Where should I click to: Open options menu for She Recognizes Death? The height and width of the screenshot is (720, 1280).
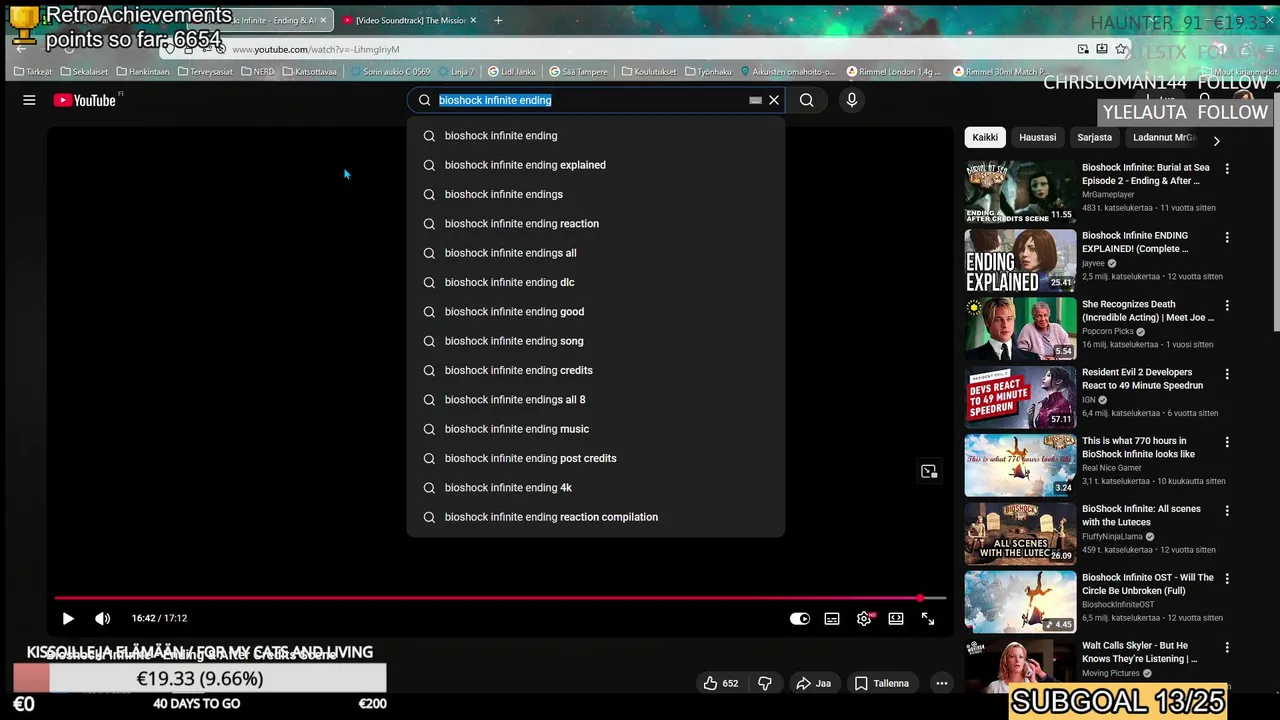[1227, 306]
